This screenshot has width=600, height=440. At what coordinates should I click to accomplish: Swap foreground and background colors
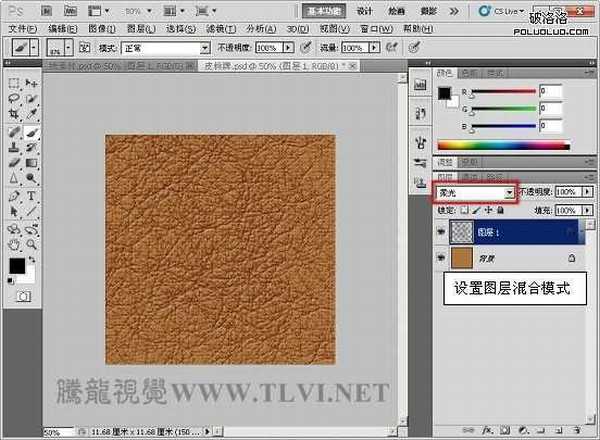(32, 260)
